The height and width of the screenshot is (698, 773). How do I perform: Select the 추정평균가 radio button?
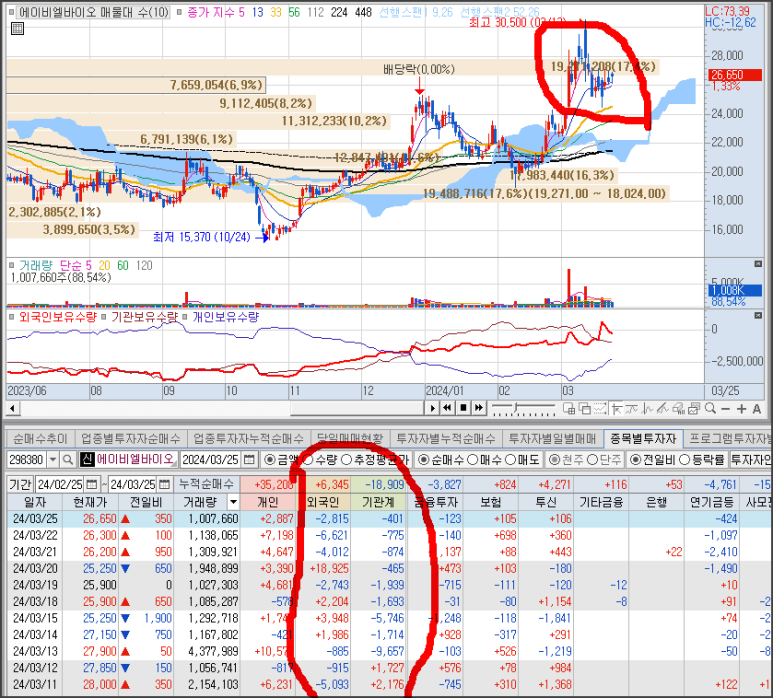point(346,460)
